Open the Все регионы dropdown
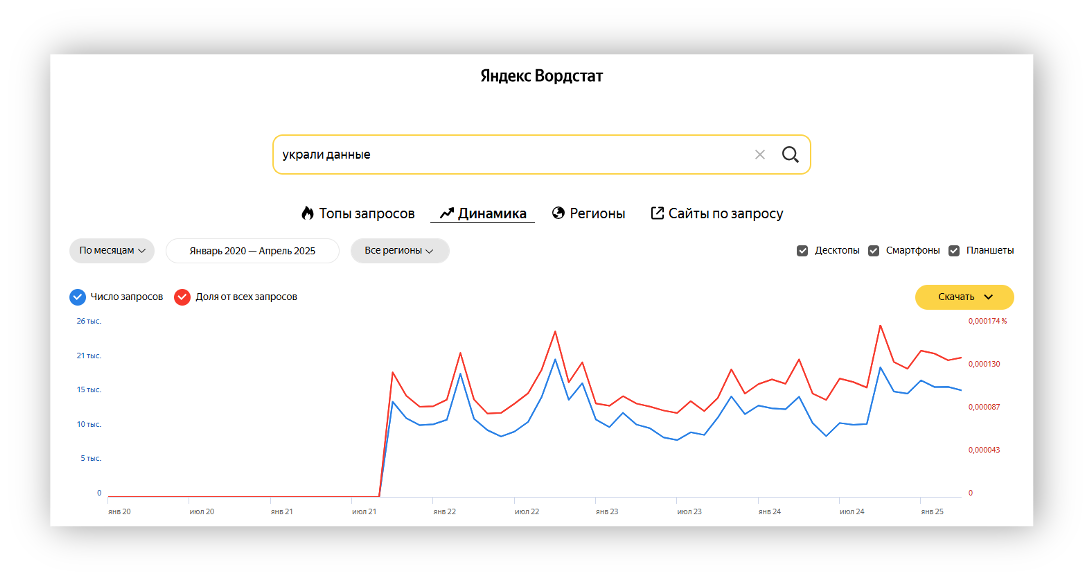1092x581 pixels. point(400,251)
